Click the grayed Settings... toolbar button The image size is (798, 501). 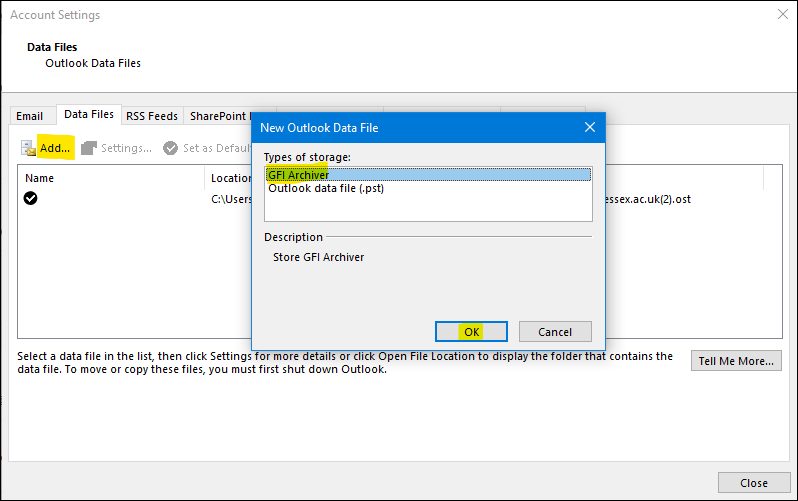[x=117, y=148]
